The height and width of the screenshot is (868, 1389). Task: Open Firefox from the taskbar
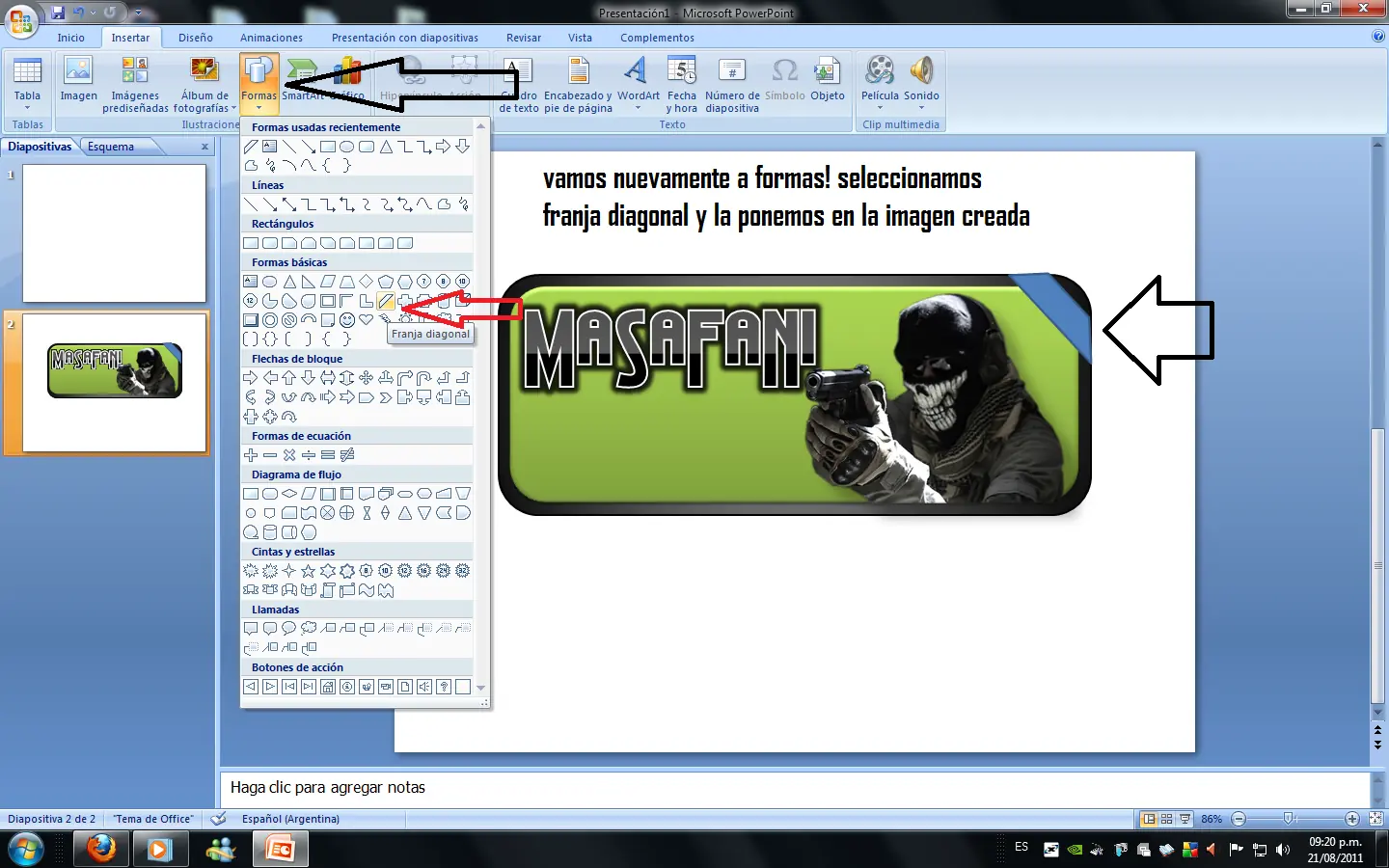tap(100, 849)
